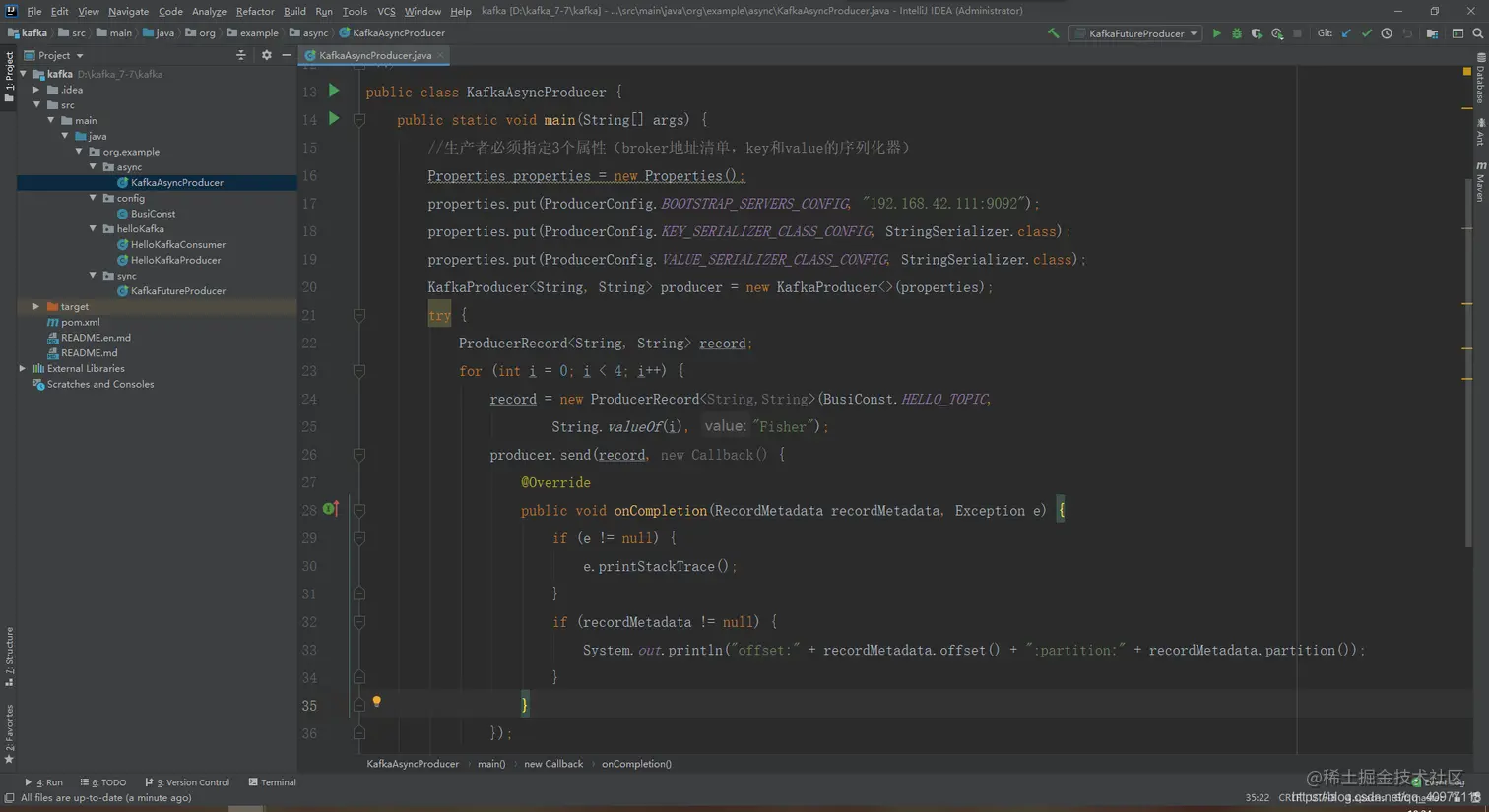Run with Coverage icon in the toolbar
This screenshot has width=1489, height=812.
(x=1257, y=33)
